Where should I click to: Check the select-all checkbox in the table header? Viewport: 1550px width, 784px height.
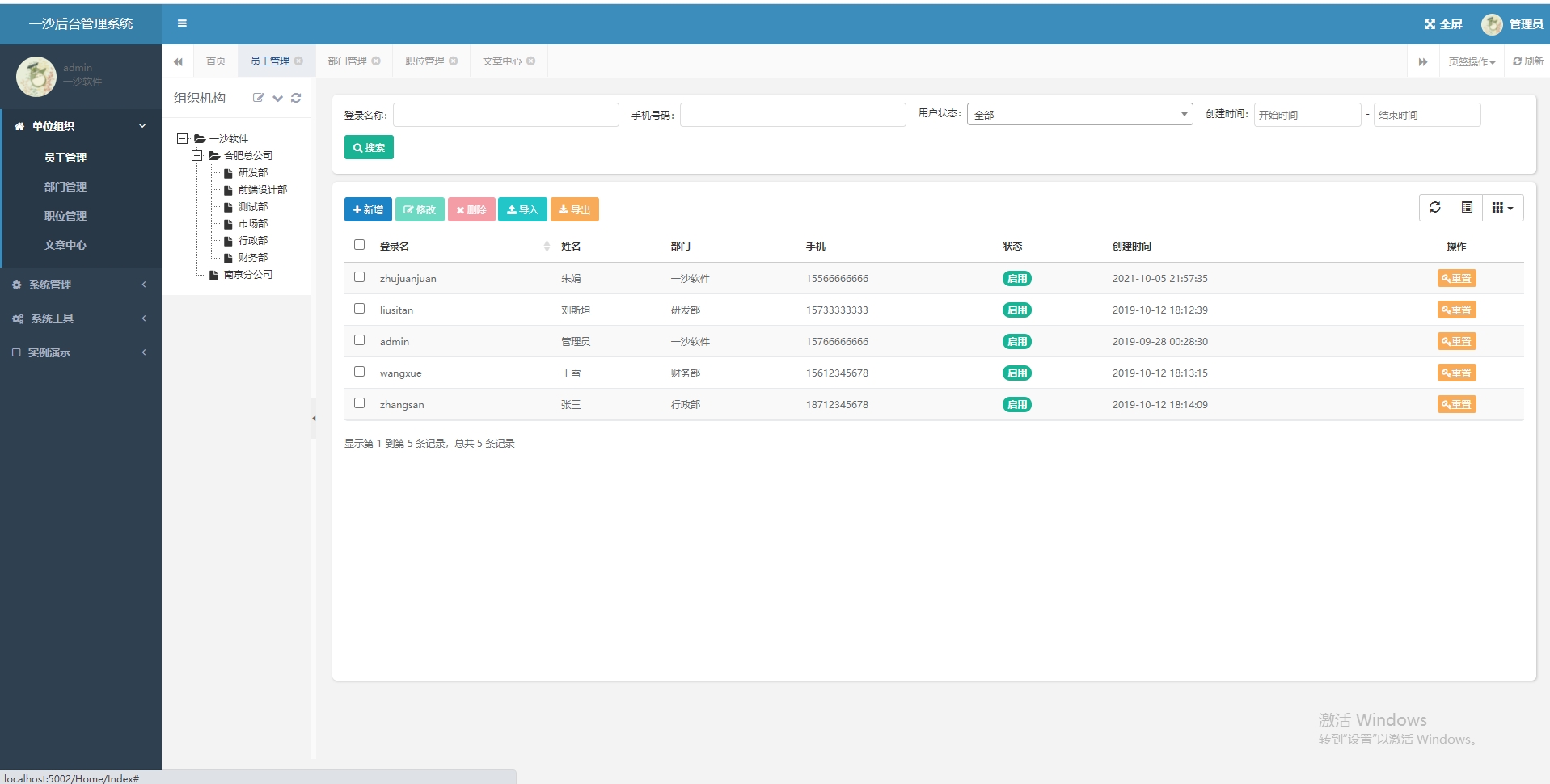coord(359,243)
